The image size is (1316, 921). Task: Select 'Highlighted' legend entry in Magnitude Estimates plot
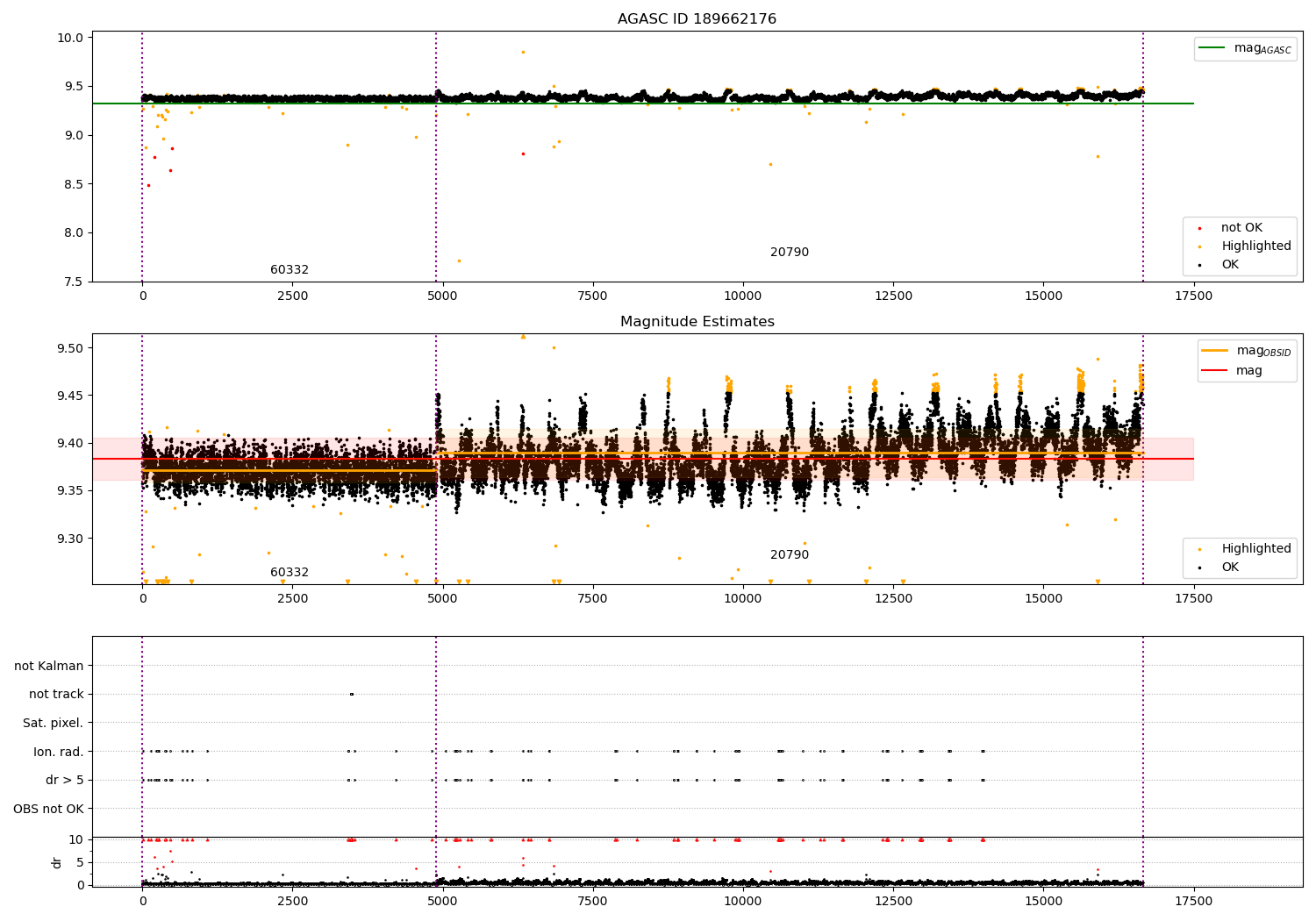click(1255, 549)
